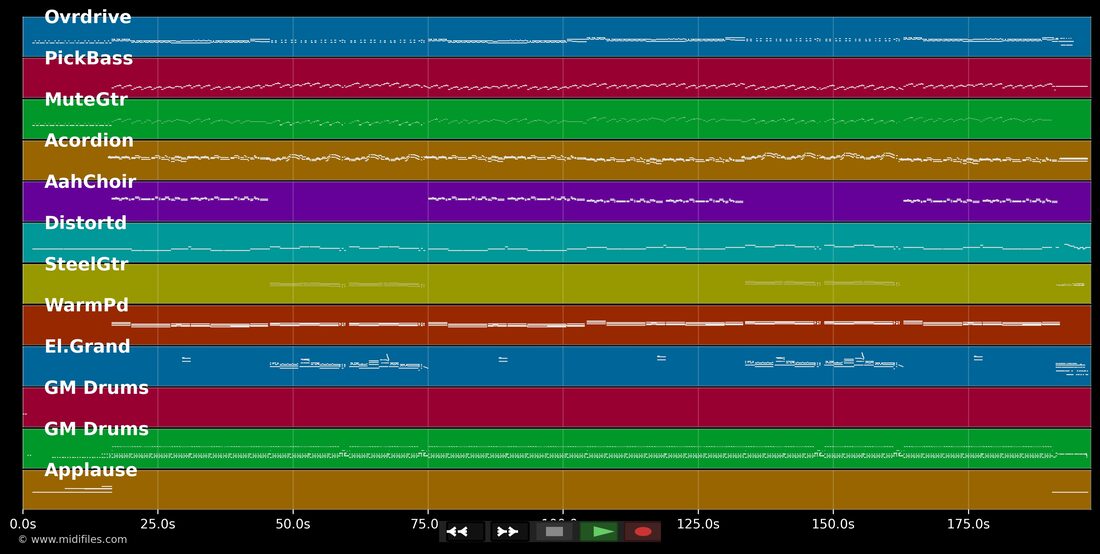
Task: Select the SteelGtr track label
Action: 86,264
